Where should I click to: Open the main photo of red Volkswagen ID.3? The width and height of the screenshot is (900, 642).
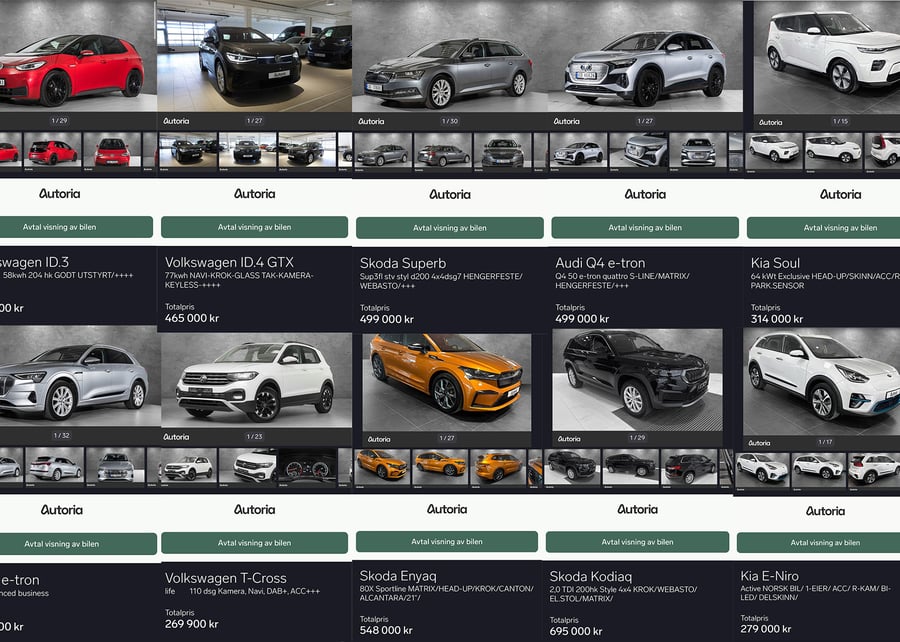pyautogui.click(x=78, y=56)
